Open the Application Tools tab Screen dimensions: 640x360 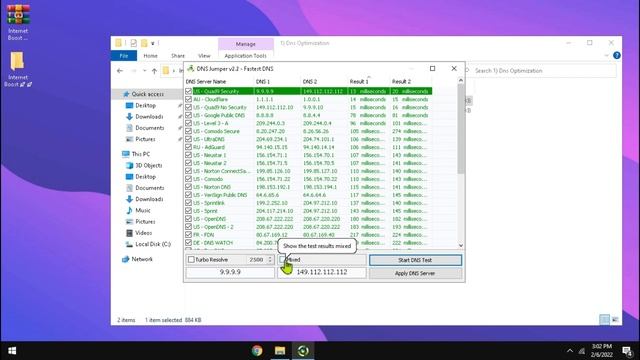[245, 56]
